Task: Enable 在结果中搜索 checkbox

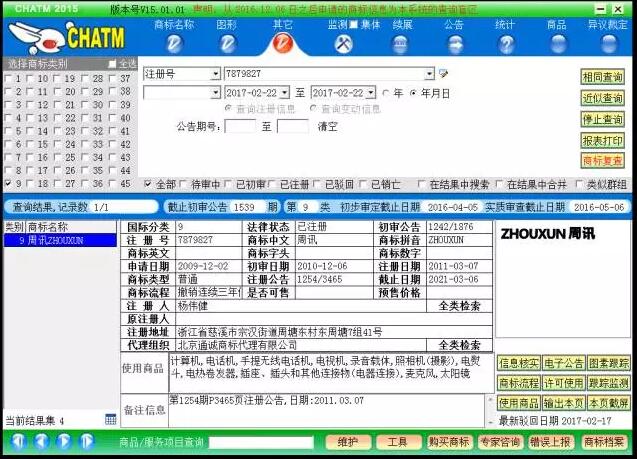Action: point(423,185)
